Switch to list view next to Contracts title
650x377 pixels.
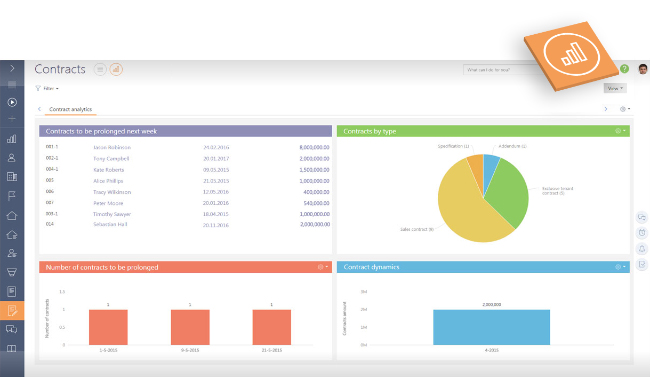[100, 69]
